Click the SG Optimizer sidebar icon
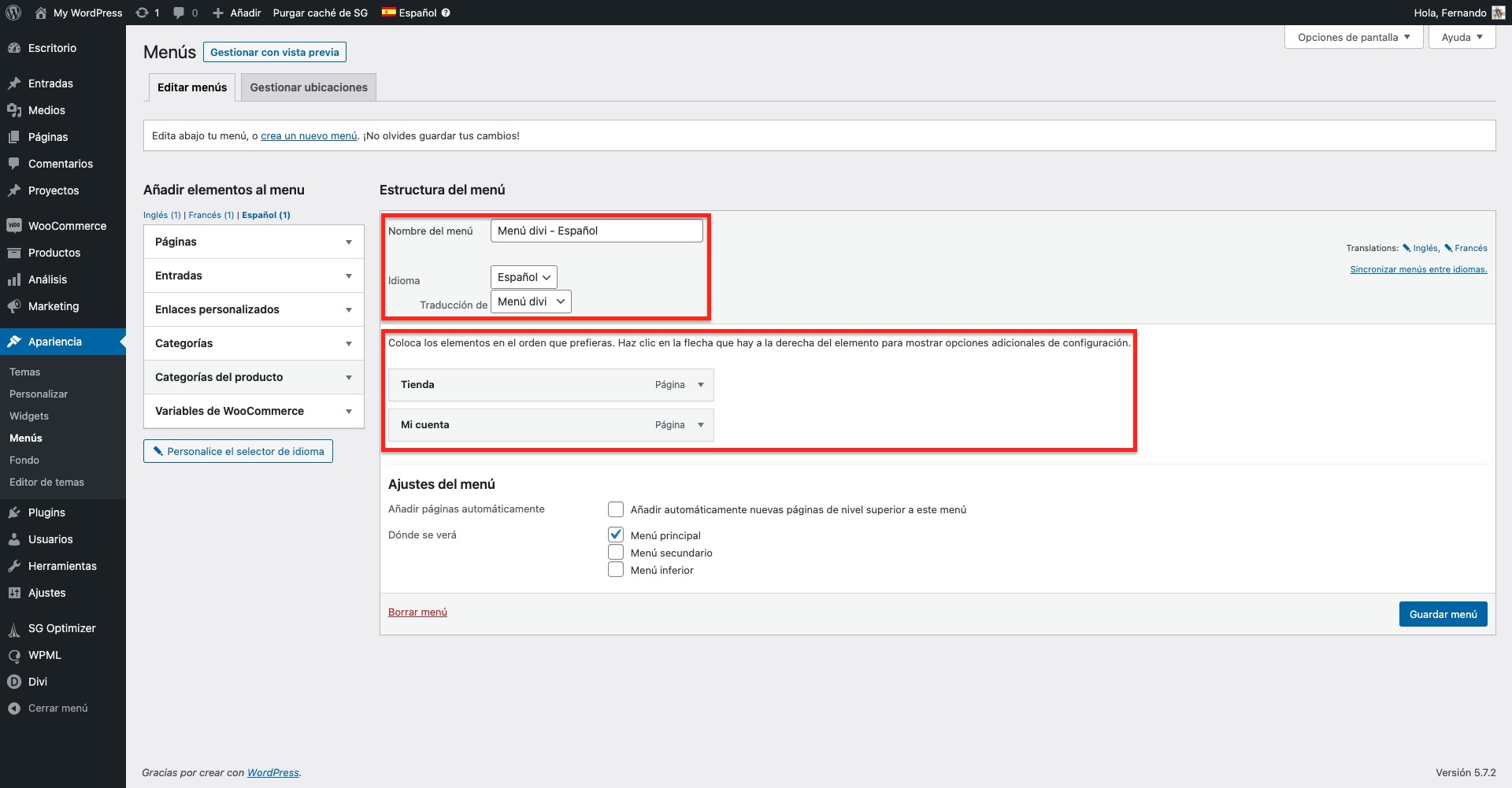The width and height of the screenshot is (1512, 788). pos(14,629)
